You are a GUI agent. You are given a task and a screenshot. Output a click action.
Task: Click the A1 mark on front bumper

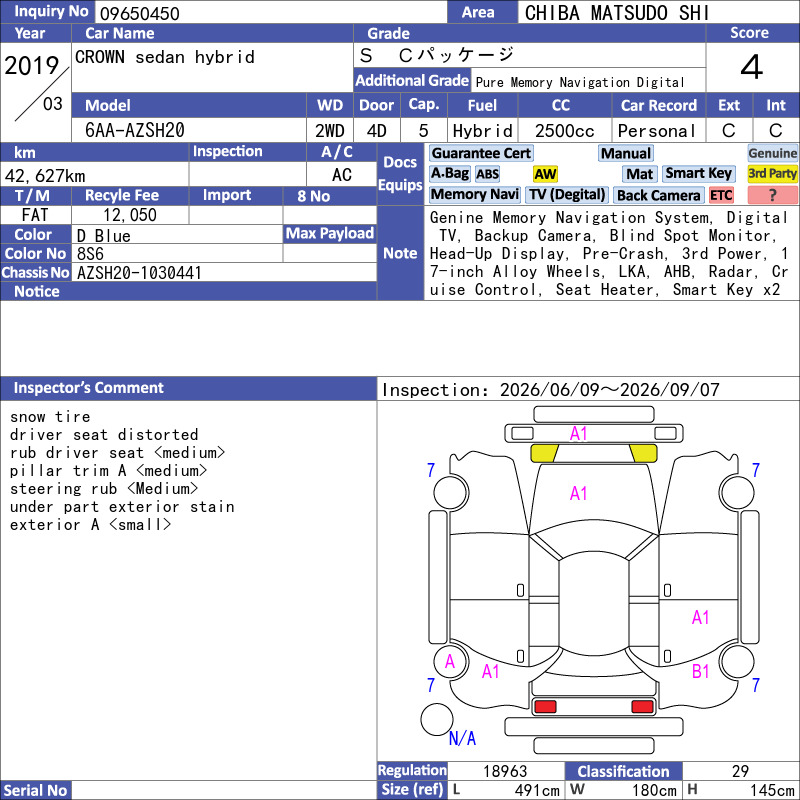pos(578,434)
